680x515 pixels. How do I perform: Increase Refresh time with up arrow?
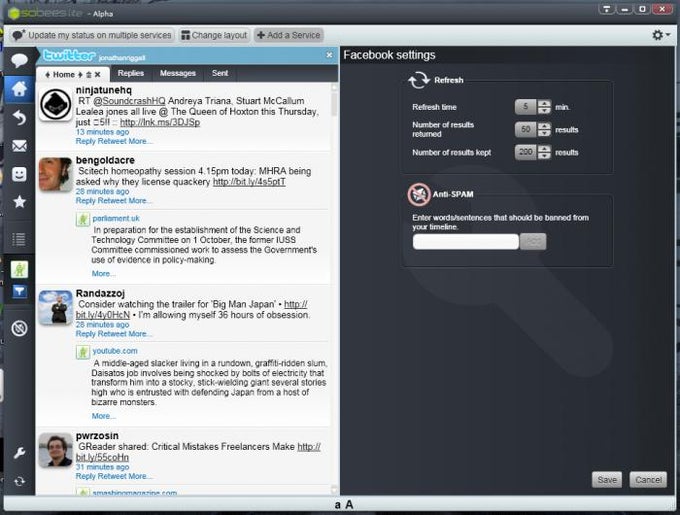(x=544, y=103)
